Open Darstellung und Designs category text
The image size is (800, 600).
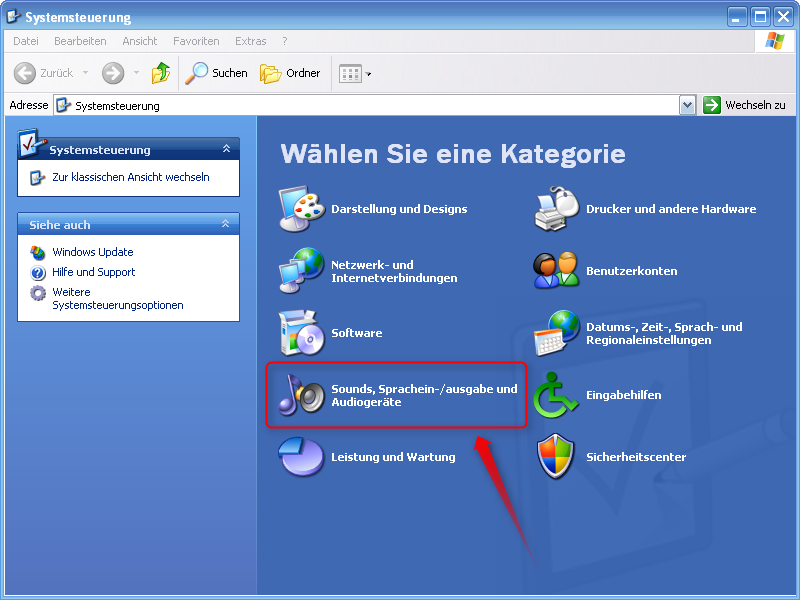[x=399, y=209]
